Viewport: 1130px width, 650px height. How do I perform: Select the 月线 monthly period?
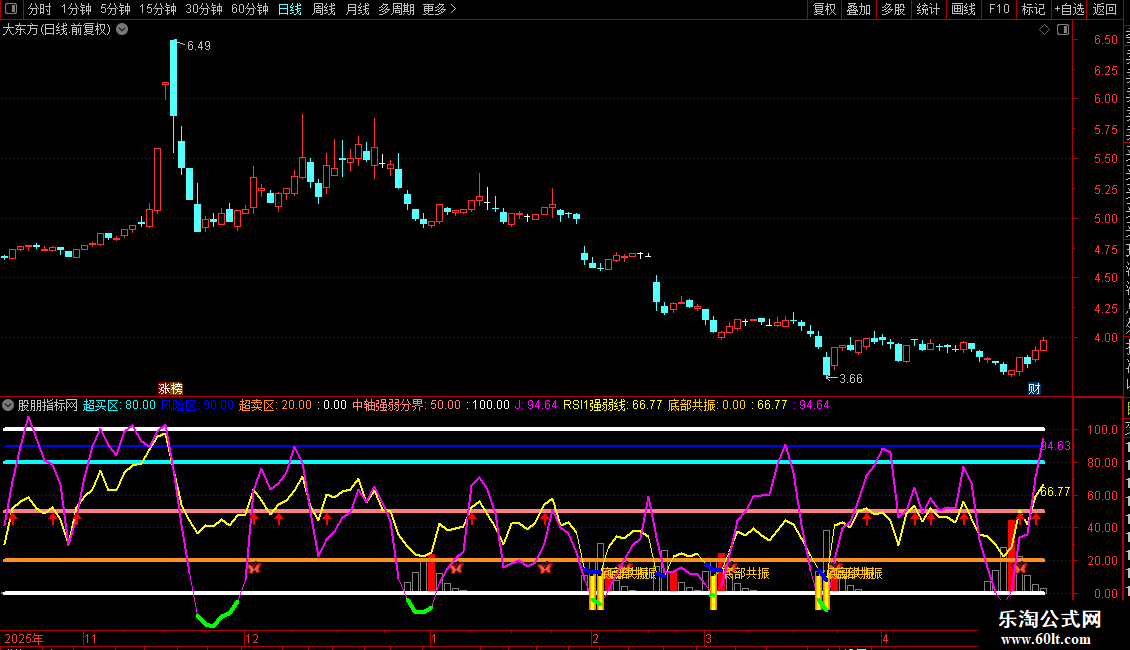coord(357,9)
